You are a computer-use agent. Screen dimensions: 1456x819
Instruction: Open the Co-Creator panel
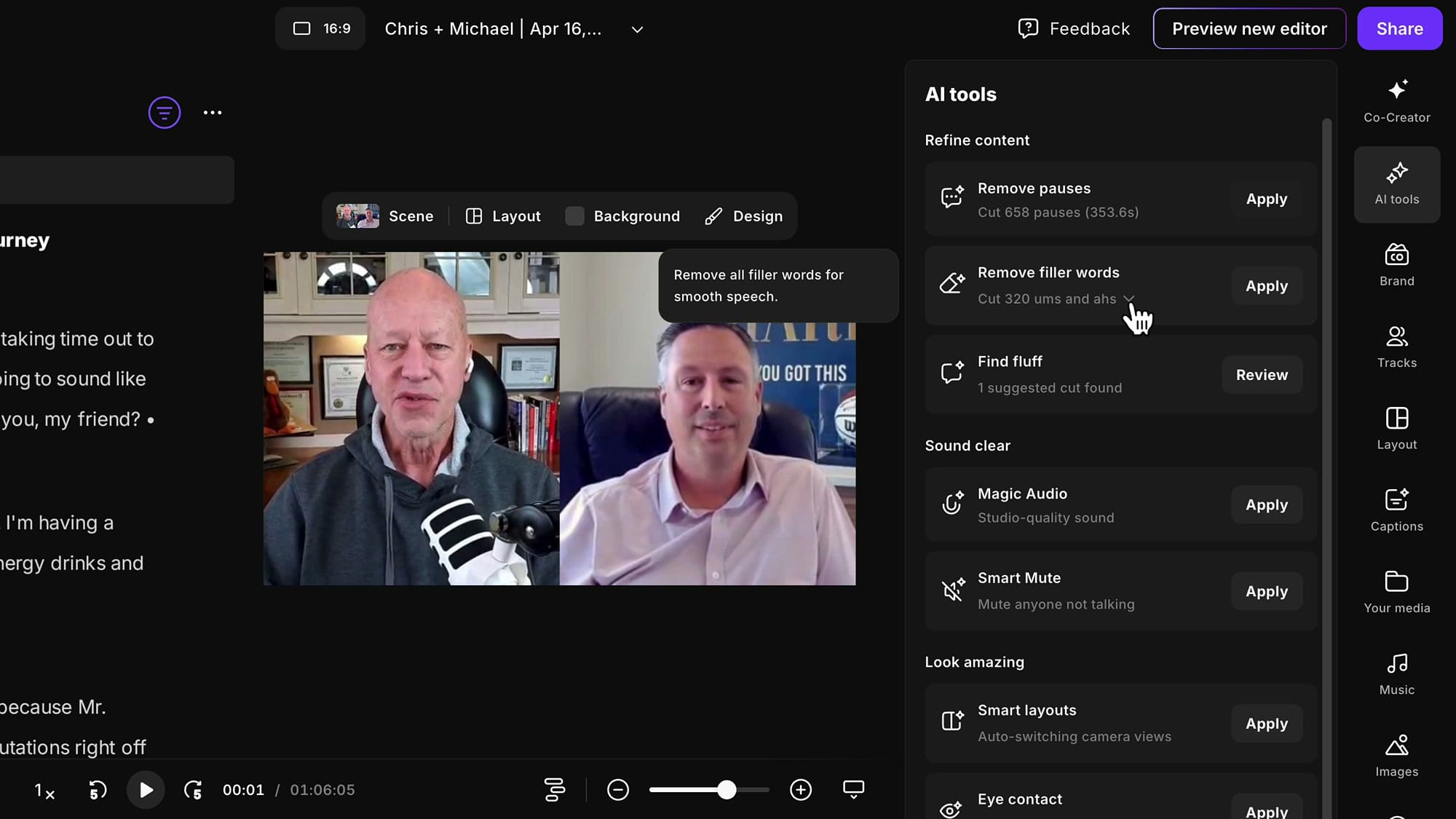coord(1396,101)
